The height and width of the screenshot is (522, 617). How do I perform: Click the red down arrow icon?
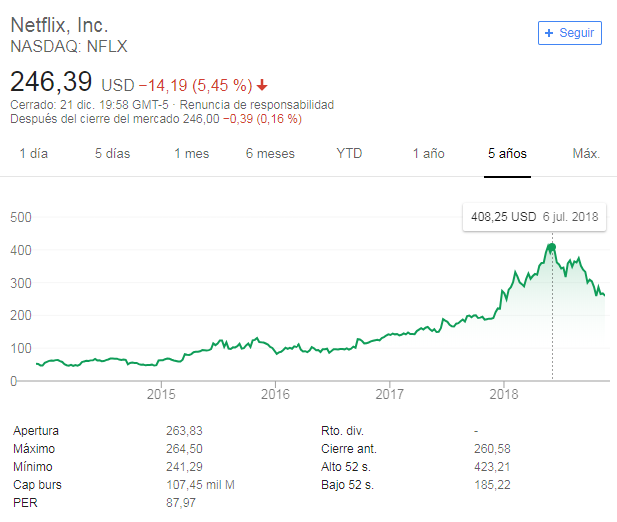point(262,85)
